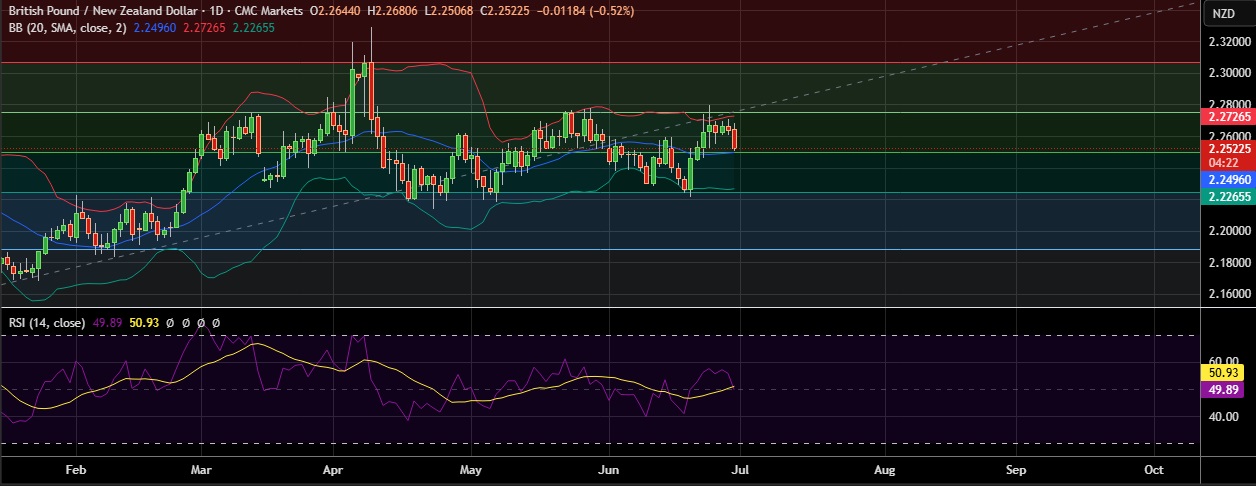
Task: Open the RSI (14, close) indicator legend
Action: 47,323
